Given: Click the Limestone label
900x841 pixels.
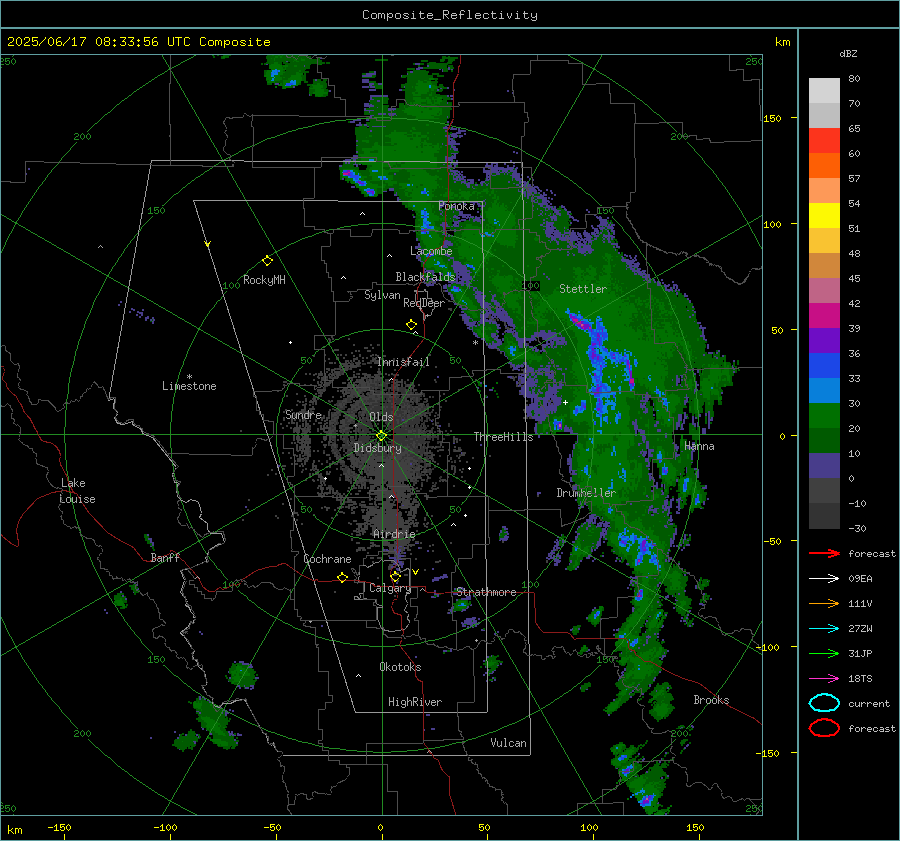Looking at the screenshot, I should (189, 386).
